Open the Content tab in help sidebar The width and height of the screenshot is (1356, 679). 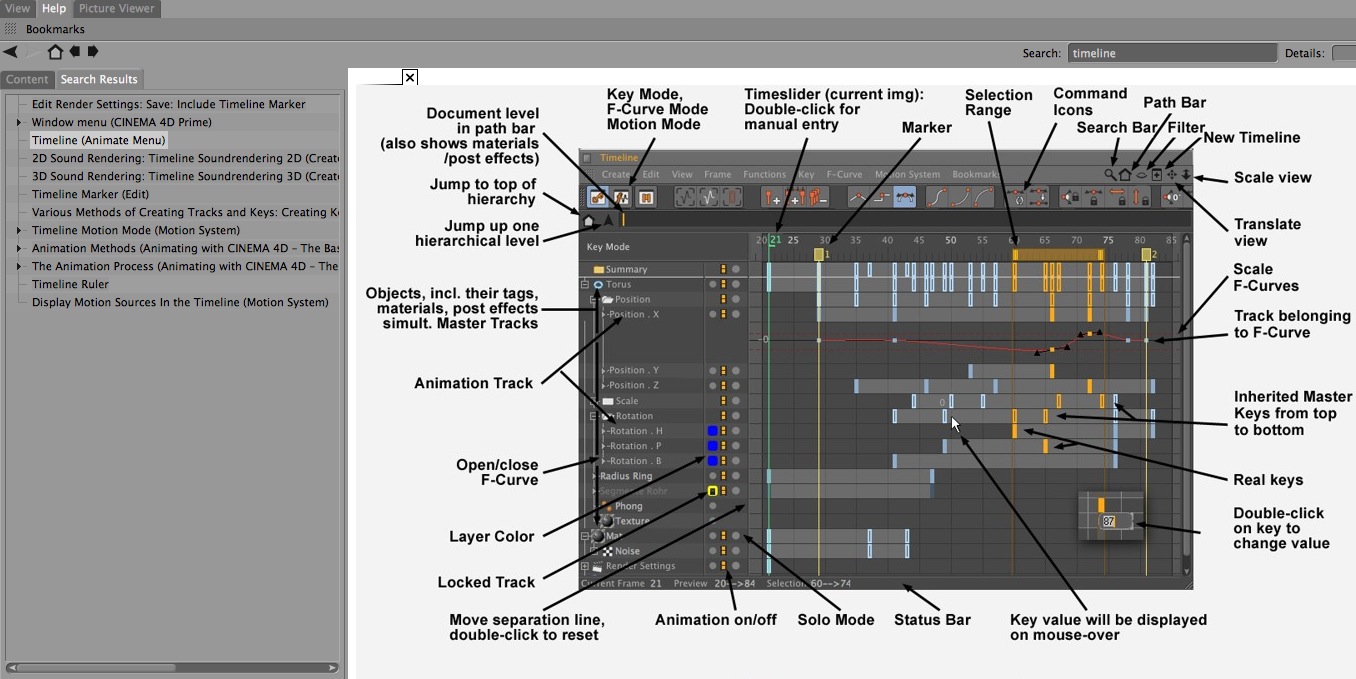click(27, 79)
